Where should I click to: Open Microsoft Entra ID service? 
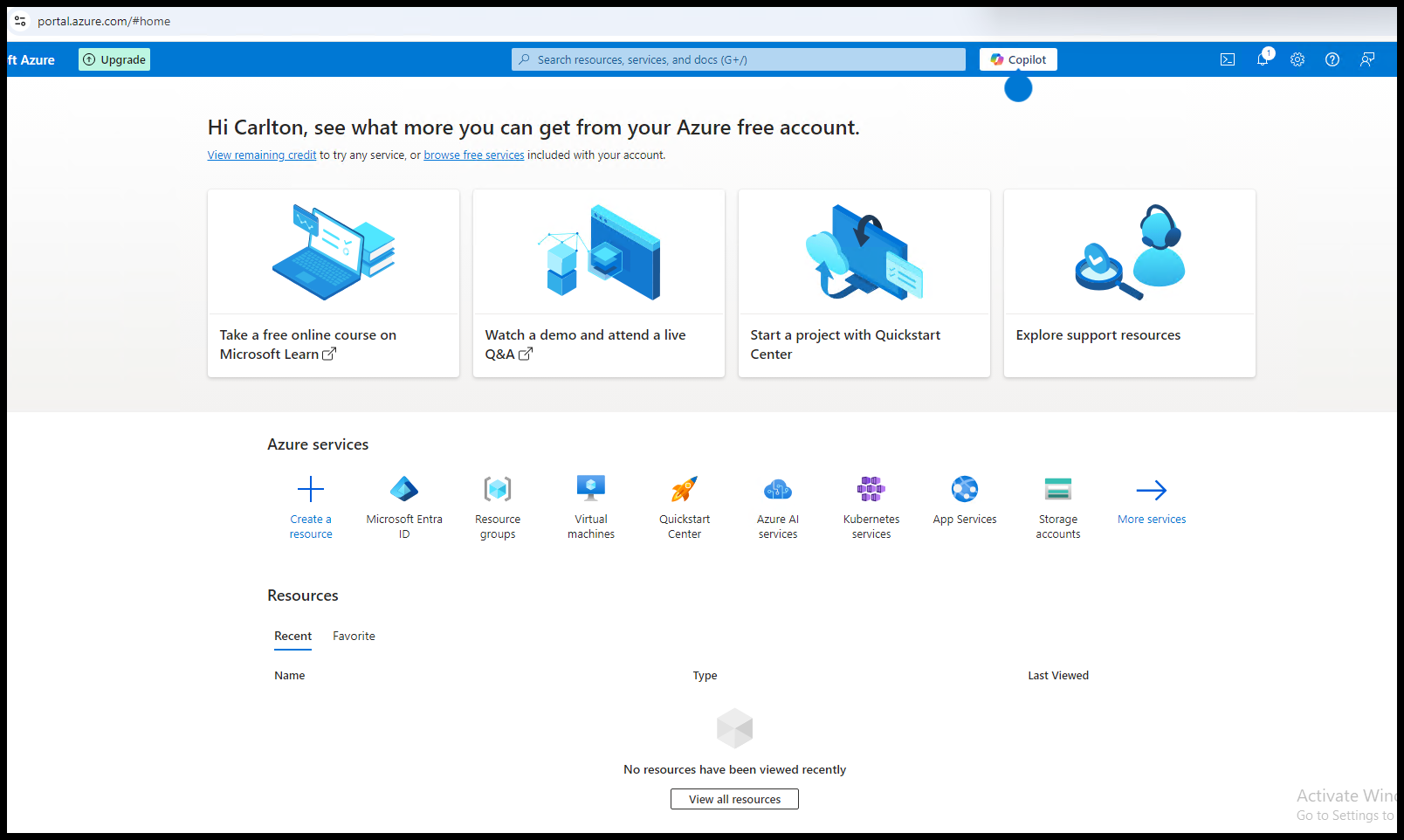pos(404,508)
